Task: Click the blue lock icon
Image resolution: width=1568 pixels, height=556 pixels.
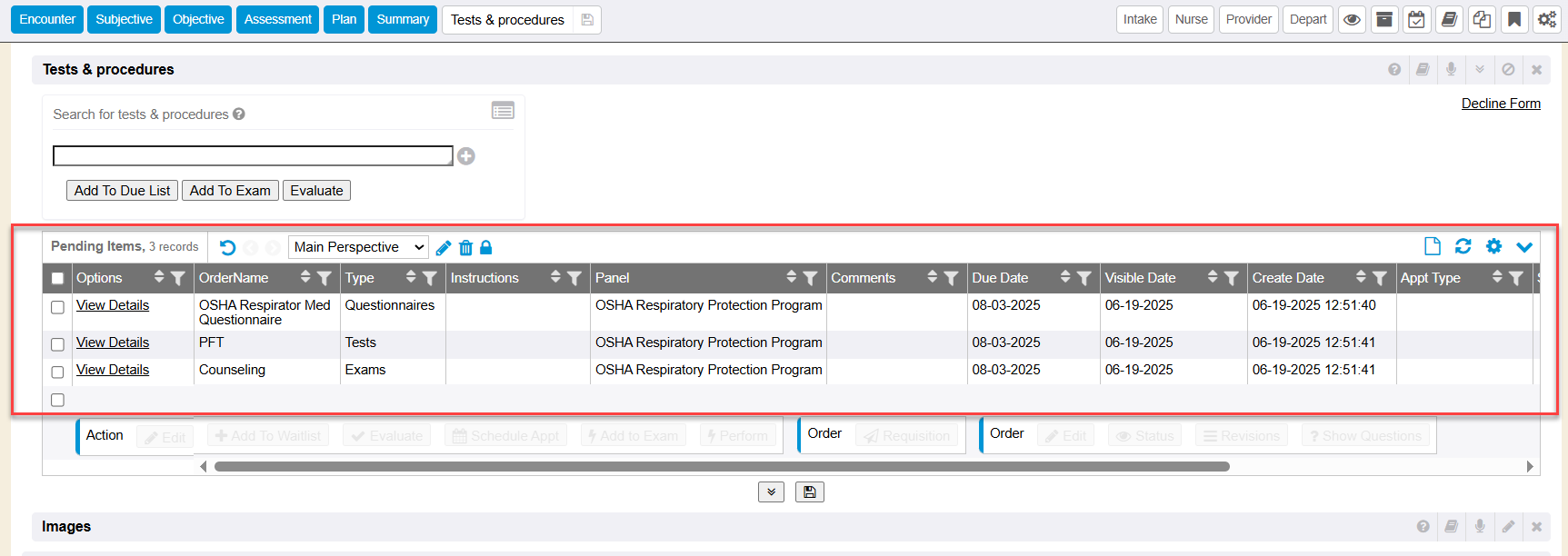Action: tap(486, 248)
